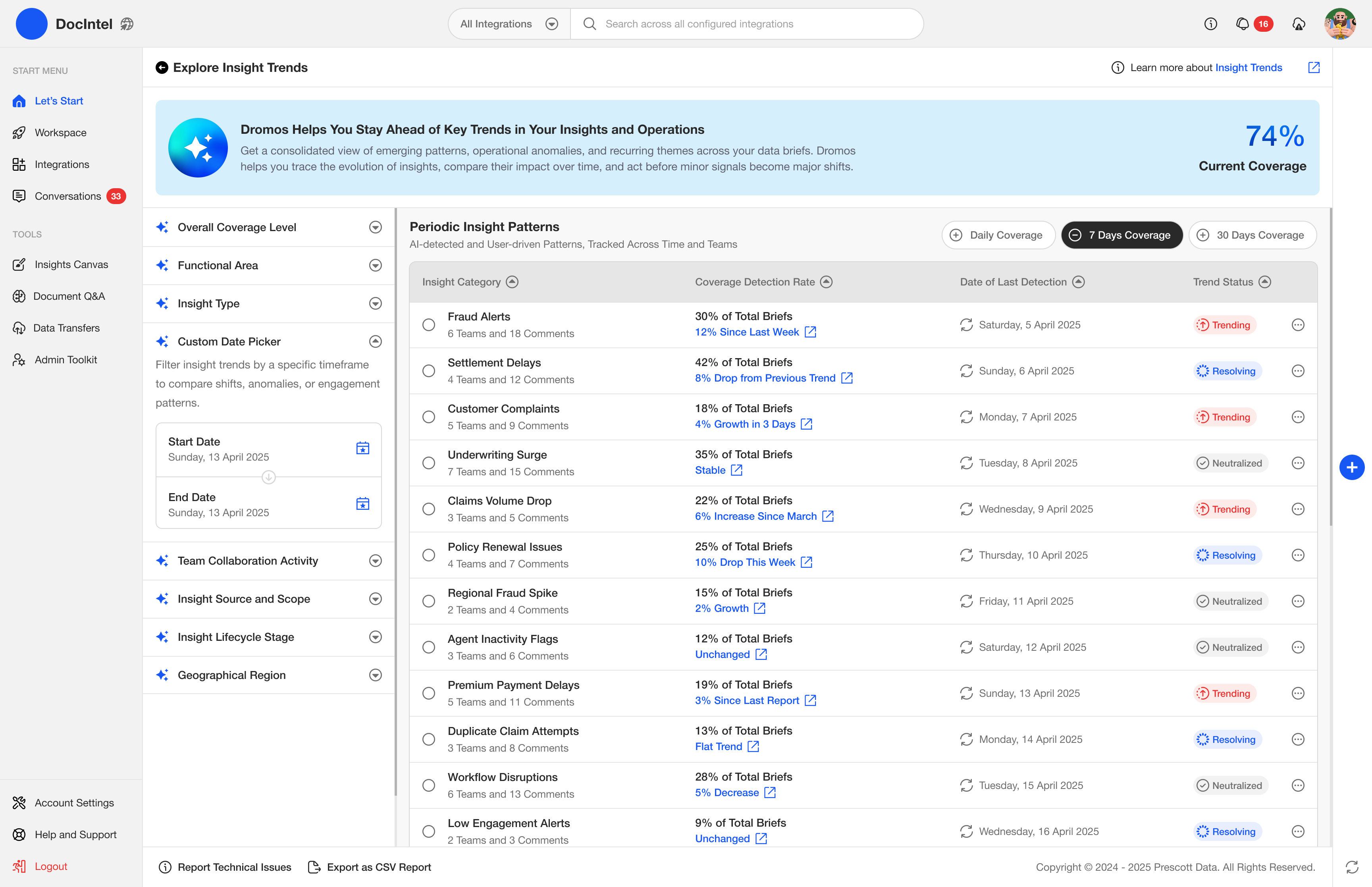Open more options for Fraud Alerts row
This screenshot has height=887, width=1372.
1298,325
